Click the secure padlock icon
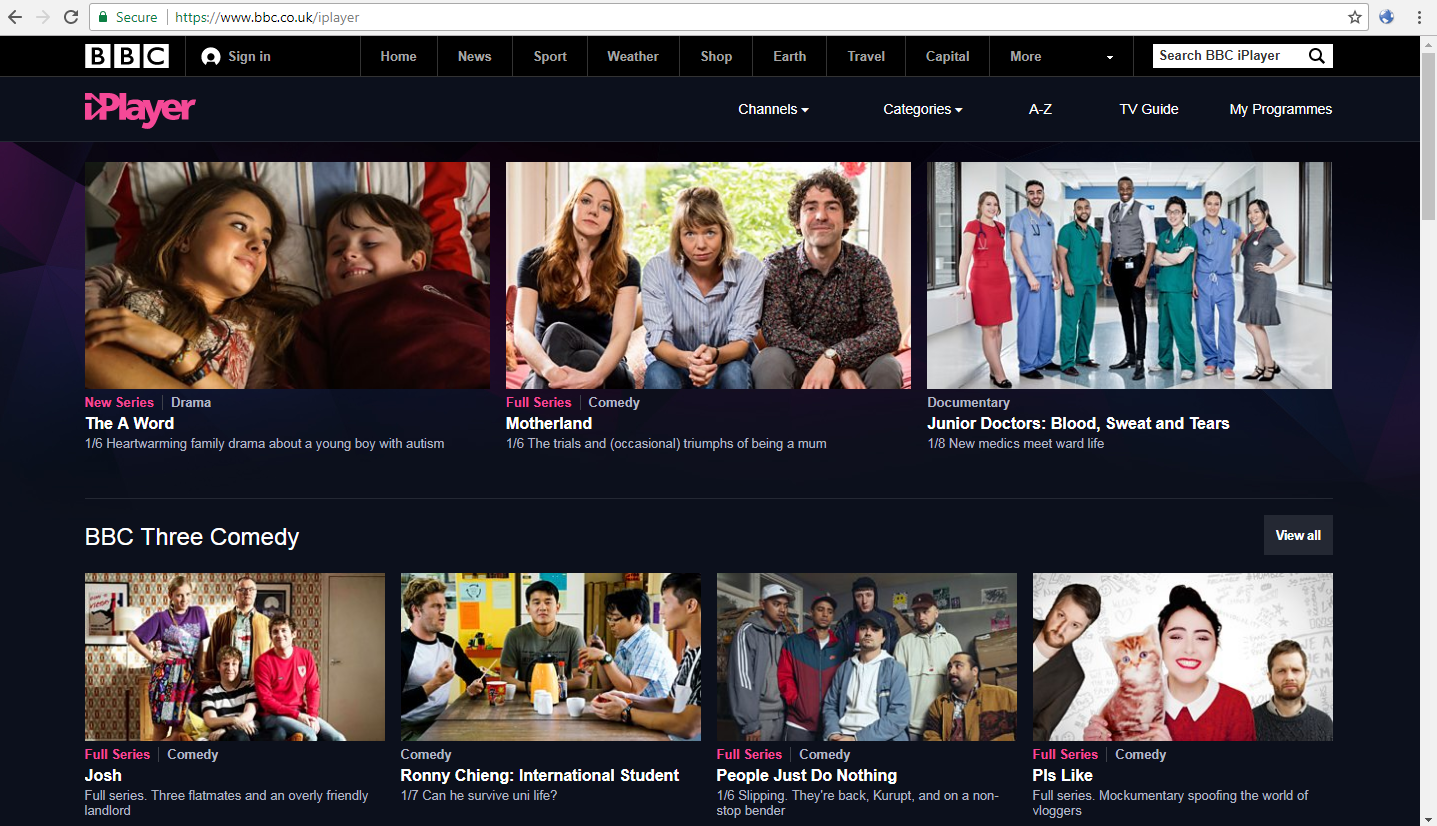This screenshot has width=1437, height=826. 102,17
